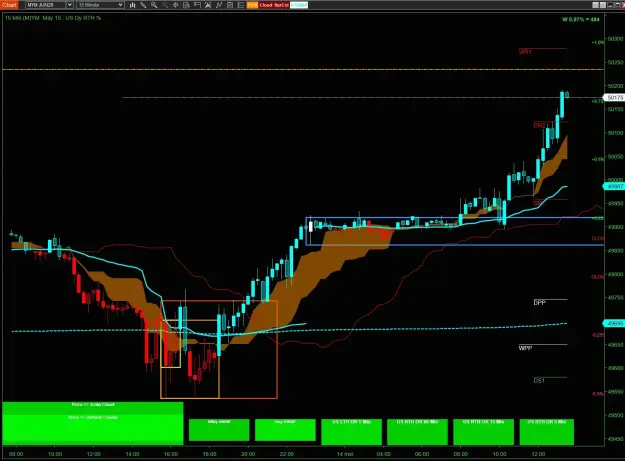This screenshot has width=625, height=461.
Task: Click the Wkly VWAP green status box
Action: click(x=219, y=430)
